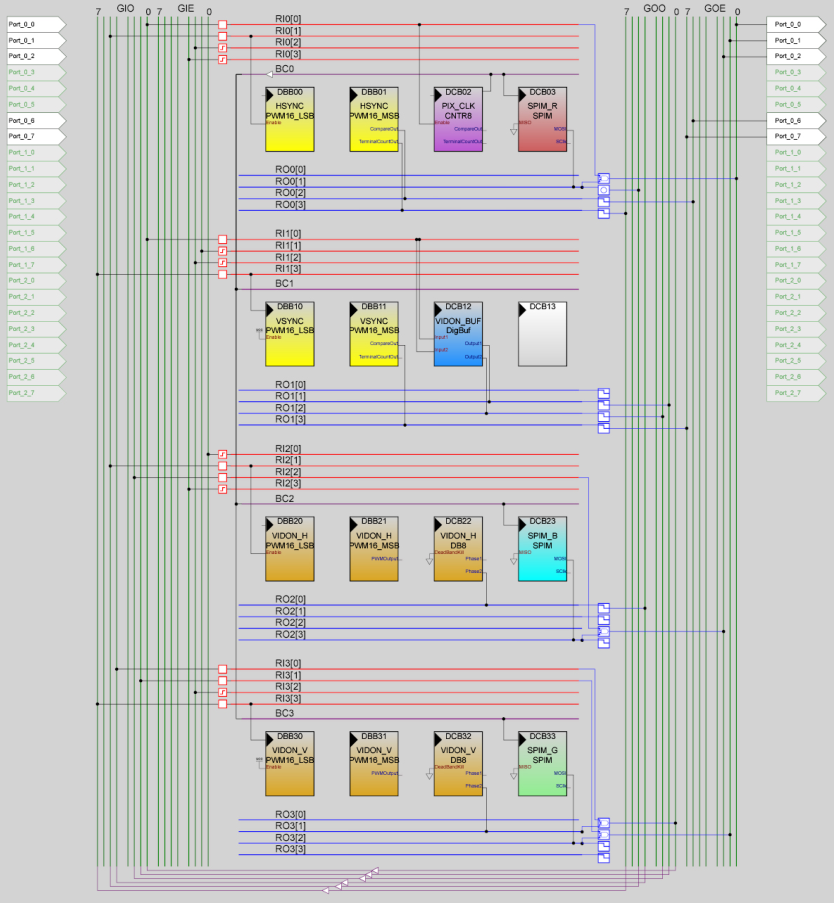This screenshot has width=835, height=903.
Task: Open the DCB22 VIDON_H DB8 block
Action: [x=458, y=549]
